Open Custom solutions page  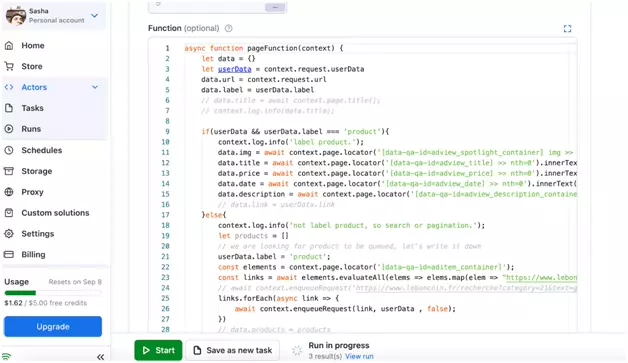coord(55,213)
